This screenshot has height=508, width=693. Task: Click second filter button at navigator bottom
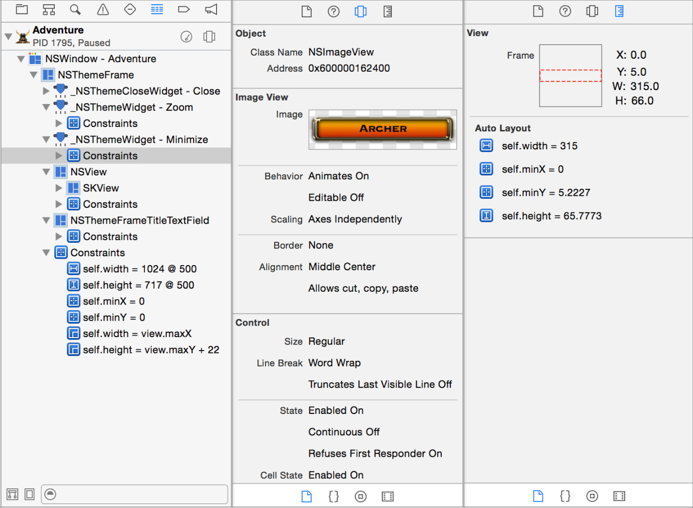click(x=30, y=494)
